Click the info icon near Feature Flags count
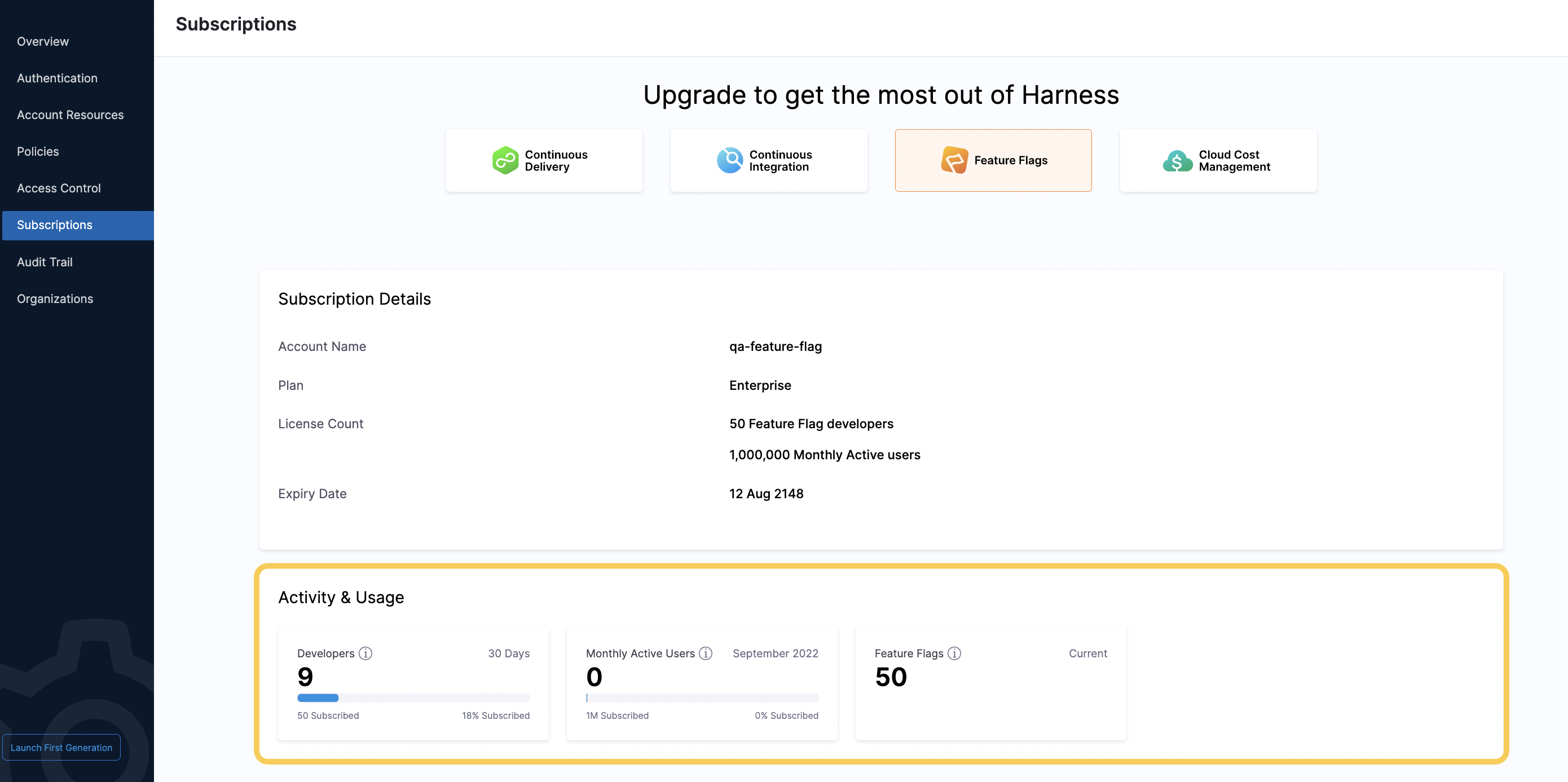 (x=953, y=653)
